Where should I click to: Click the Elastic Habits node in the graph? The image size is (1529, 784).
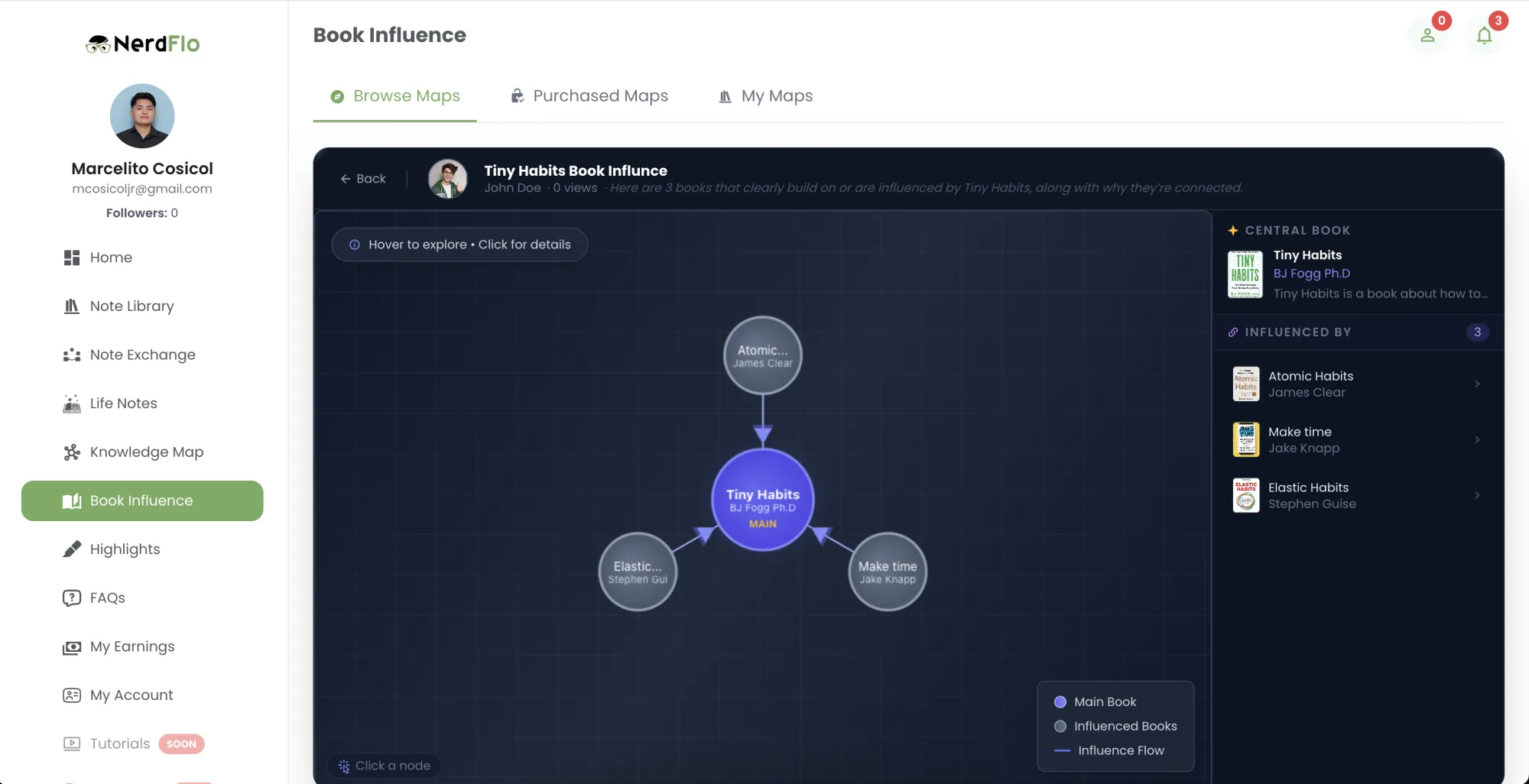tap(638, 572)
